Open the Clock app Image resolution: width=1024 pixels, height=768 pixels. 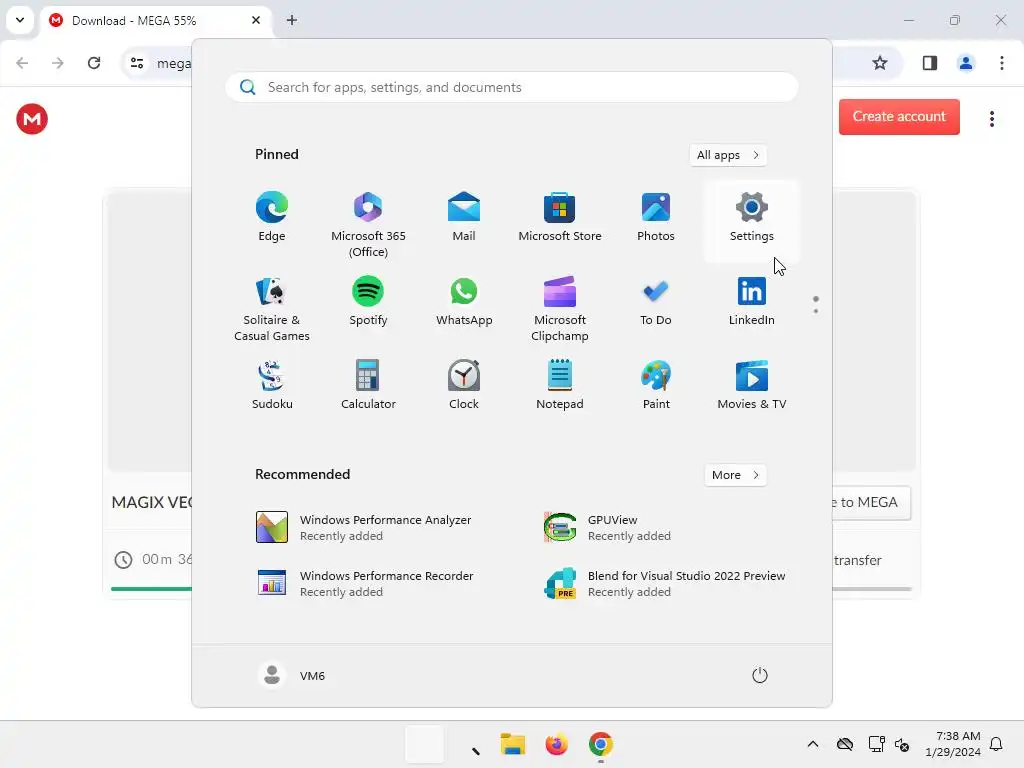coord(464,385)
